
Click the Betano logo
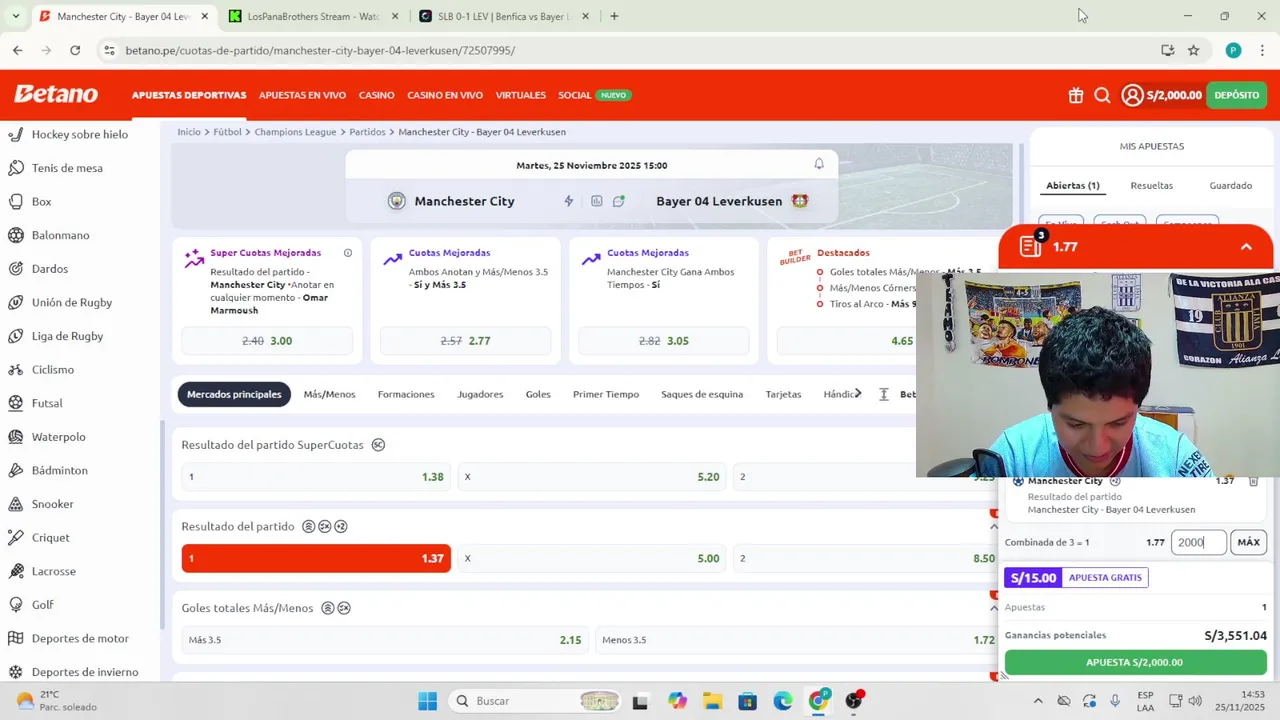[56, 94]
